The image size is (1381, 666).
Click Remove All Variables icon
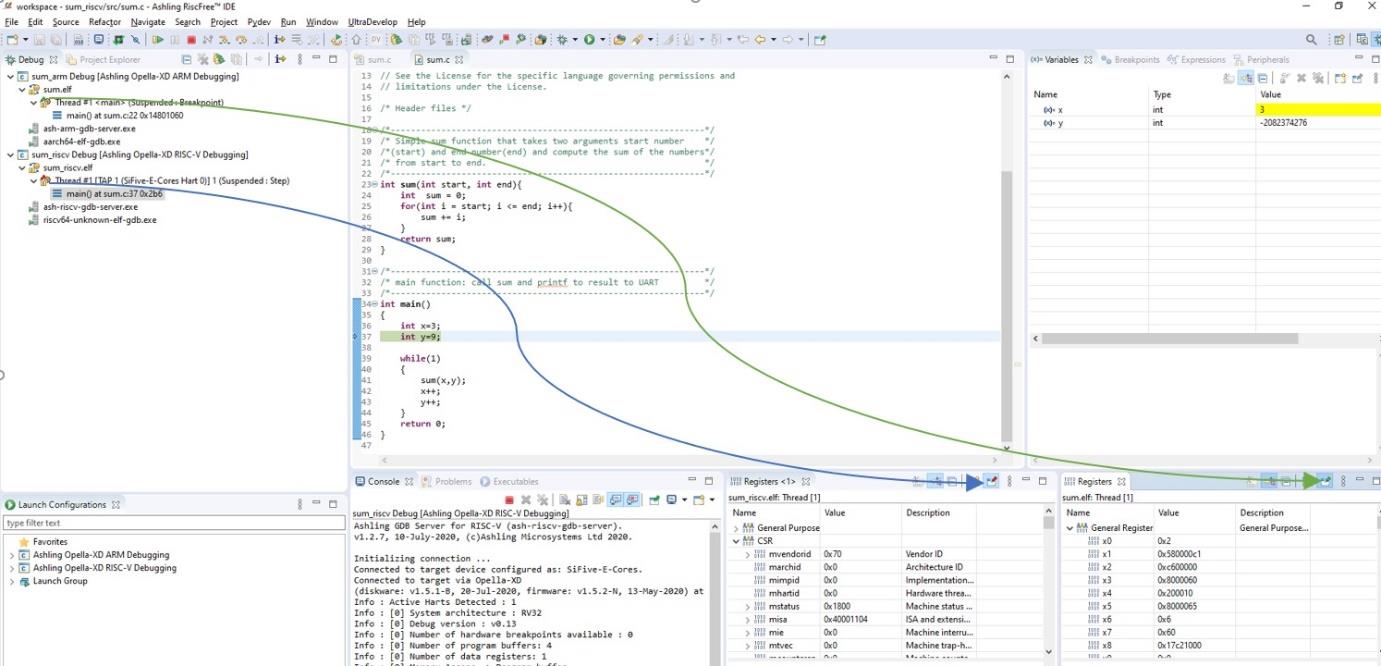1317,78
